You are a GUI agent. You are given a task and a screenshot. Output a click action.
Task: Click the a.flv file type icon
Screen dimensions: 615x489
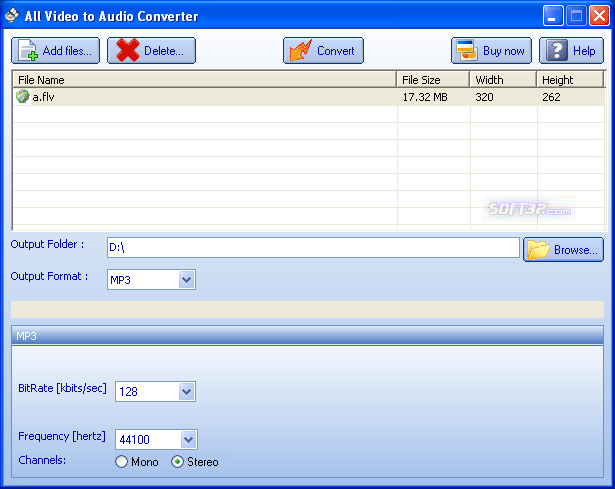click(22, 96)
